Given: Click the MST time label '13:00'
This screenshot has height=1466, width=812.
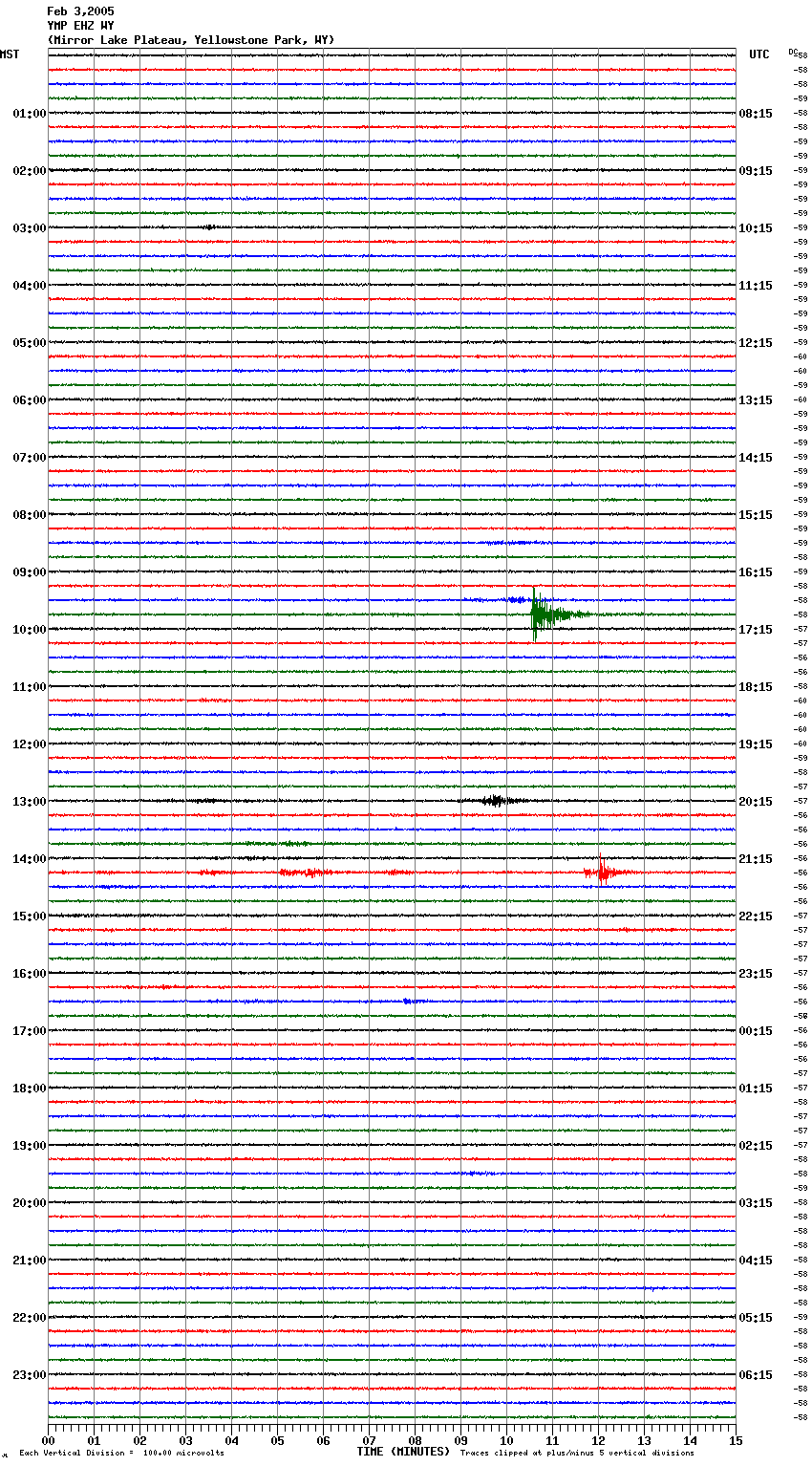Looking at the screenshot, I should (x=30, y=802).
